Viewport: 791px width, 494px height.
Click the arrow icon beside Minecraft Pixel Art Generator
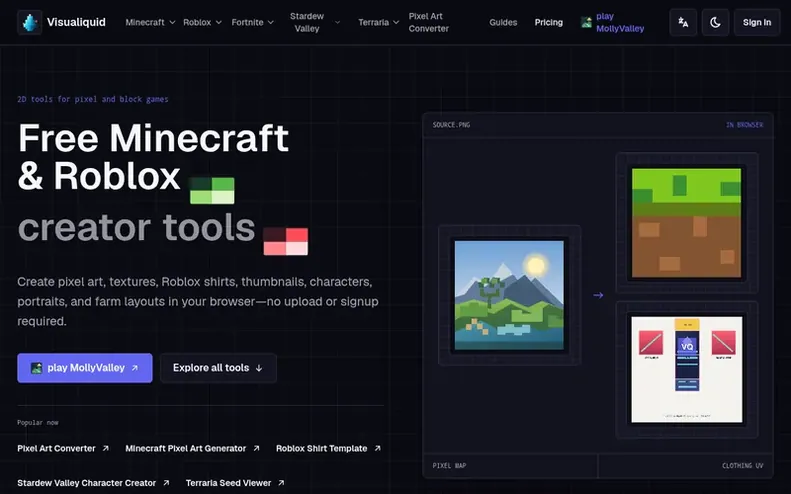tap(256, 448)
